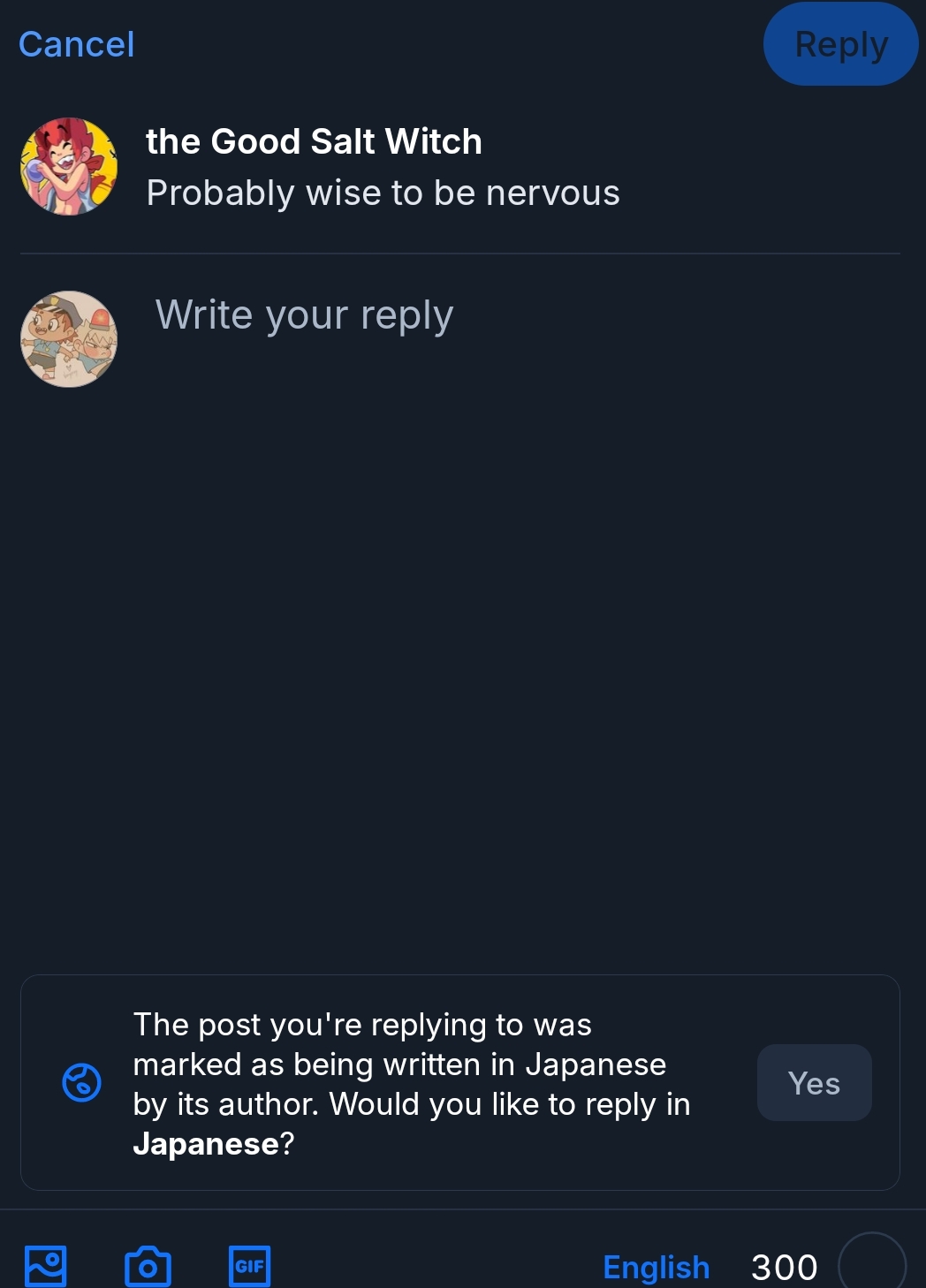Click the Japanese language suggestion message
Screen dimensions: 926x1288
(x=411, y=1064)
